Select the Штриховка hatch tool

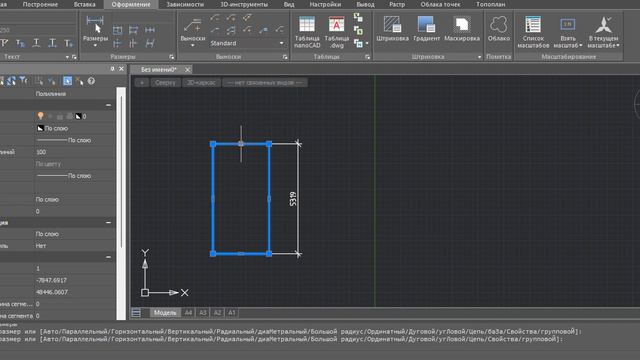392,29
